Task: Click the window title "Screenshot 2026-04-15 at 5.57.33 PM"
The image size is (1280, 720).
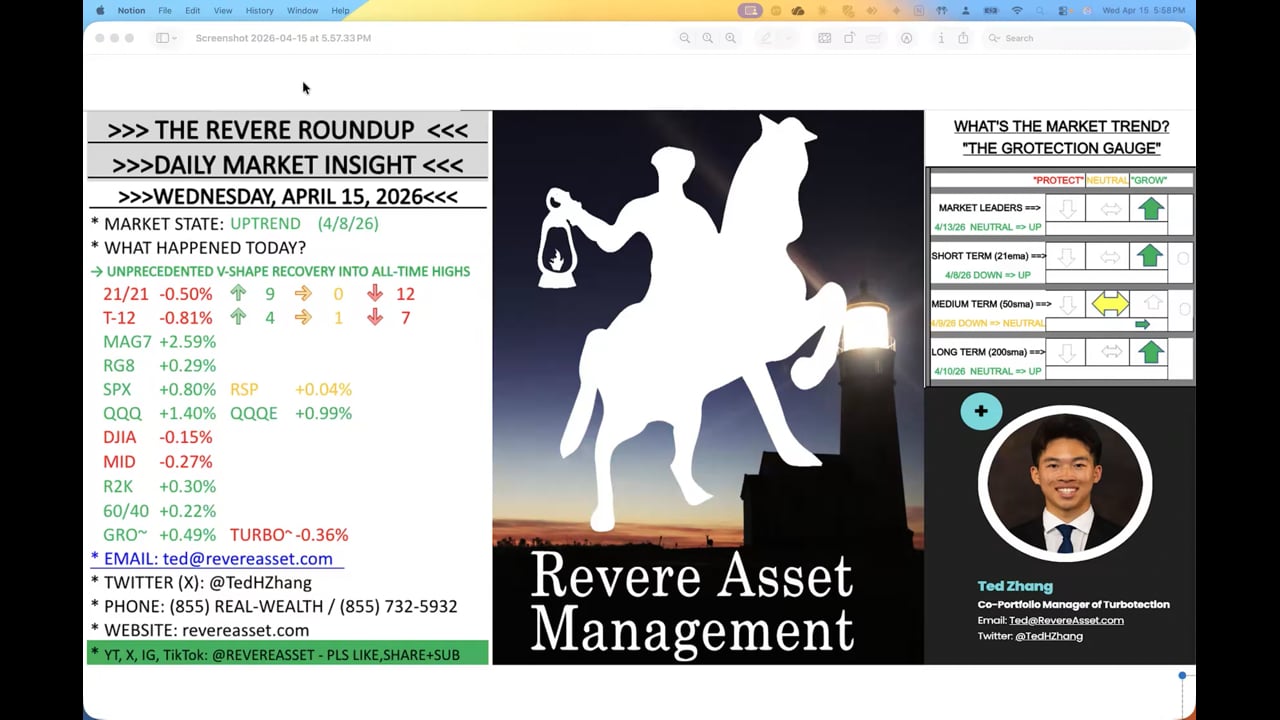Action: point(283,38)
